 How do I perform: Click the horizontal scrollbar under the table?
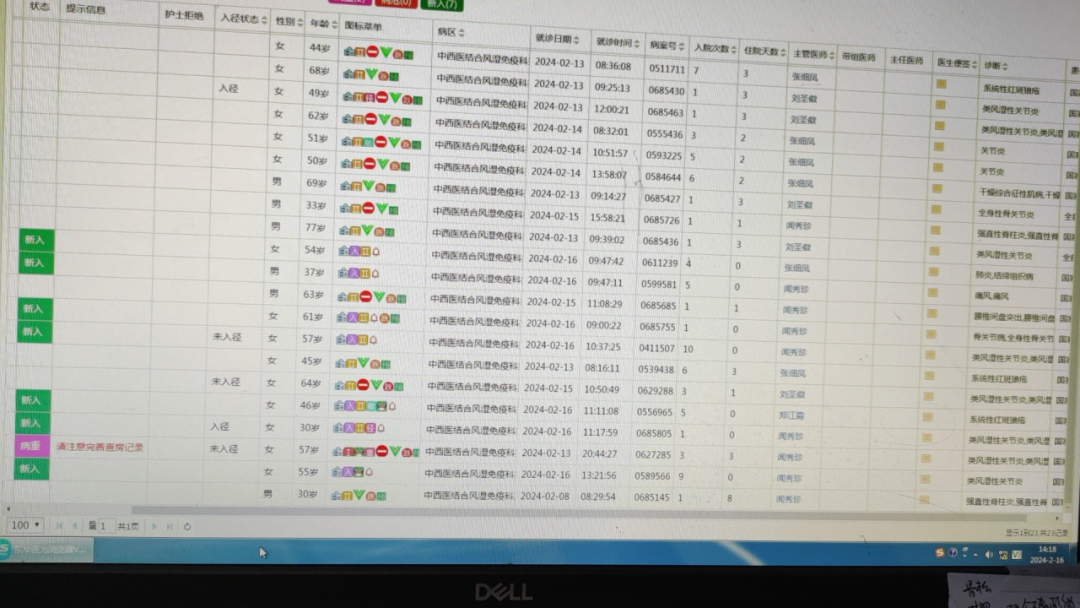(x=579, y=512)
